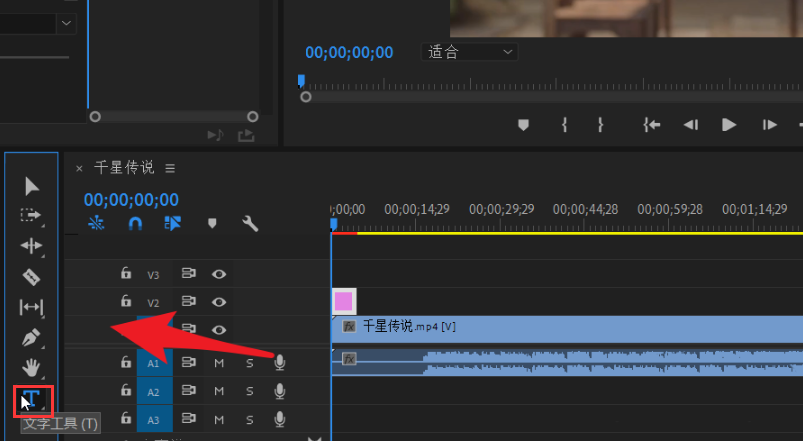
Task: Open timeline display settings wrench
Action: tap(250, 223)
